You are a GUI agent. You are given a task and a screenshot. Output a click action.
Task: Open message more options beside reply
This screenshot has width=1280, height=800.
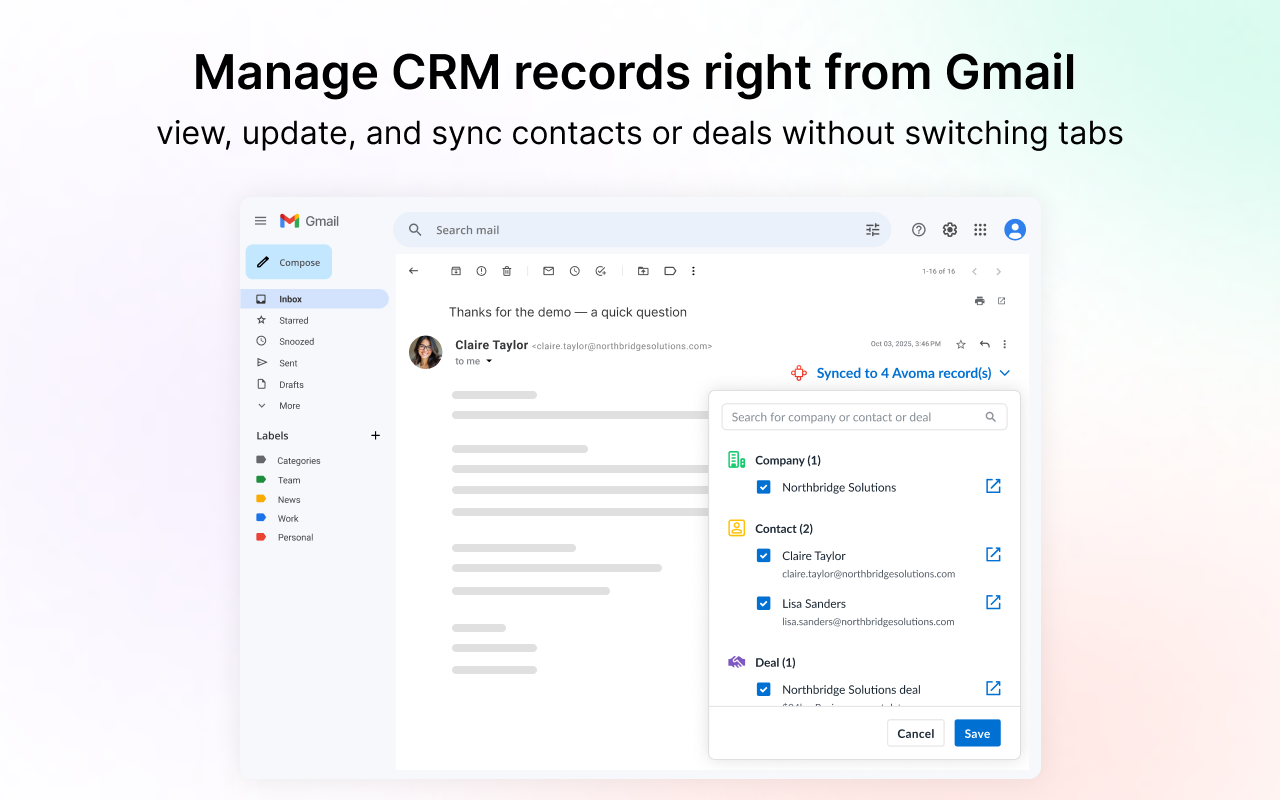(1005, 344)
